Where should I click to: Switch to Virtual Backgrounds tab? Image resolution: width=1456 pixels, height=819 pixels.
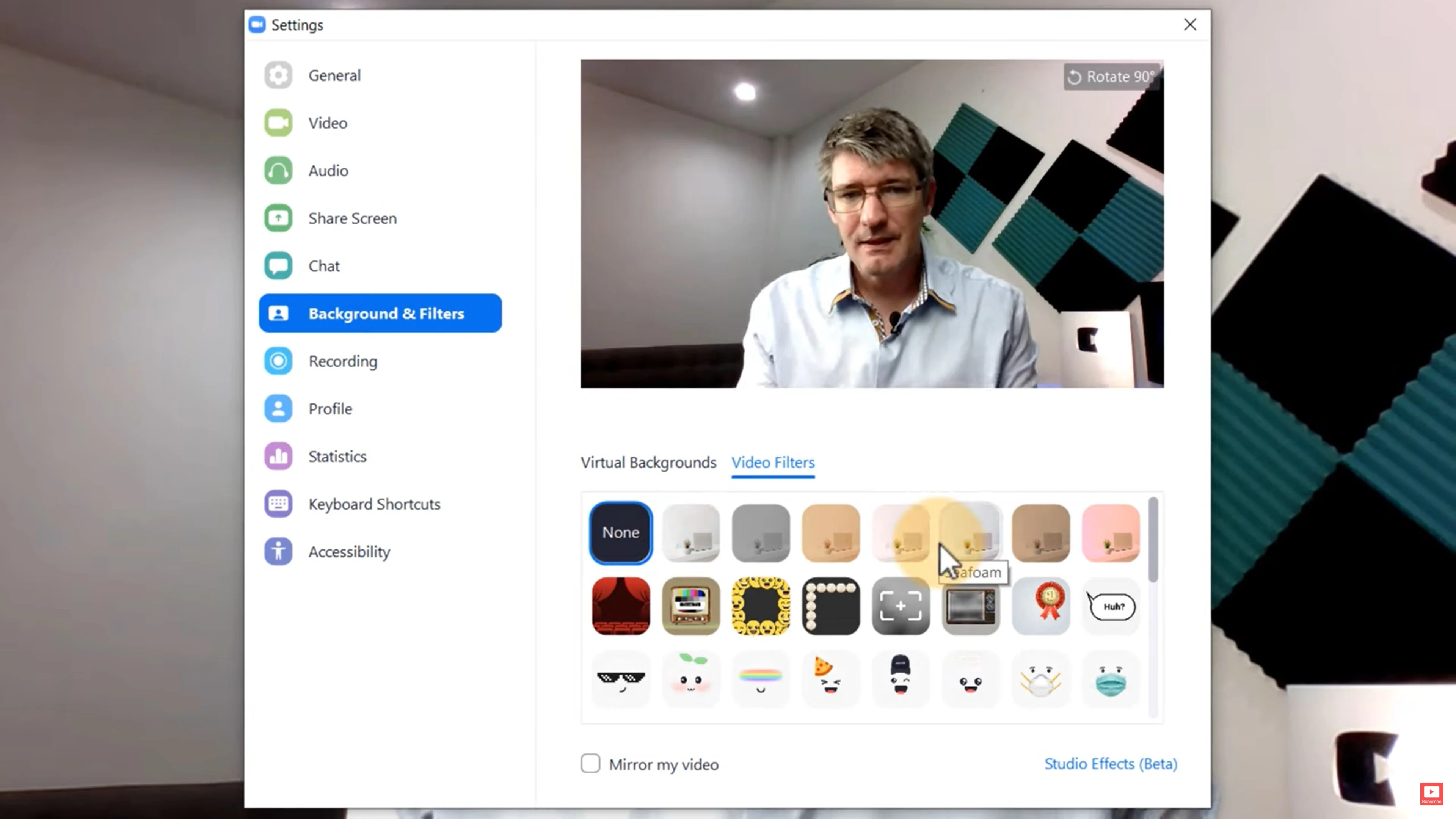pyautogui.click(x=648, y=462)
